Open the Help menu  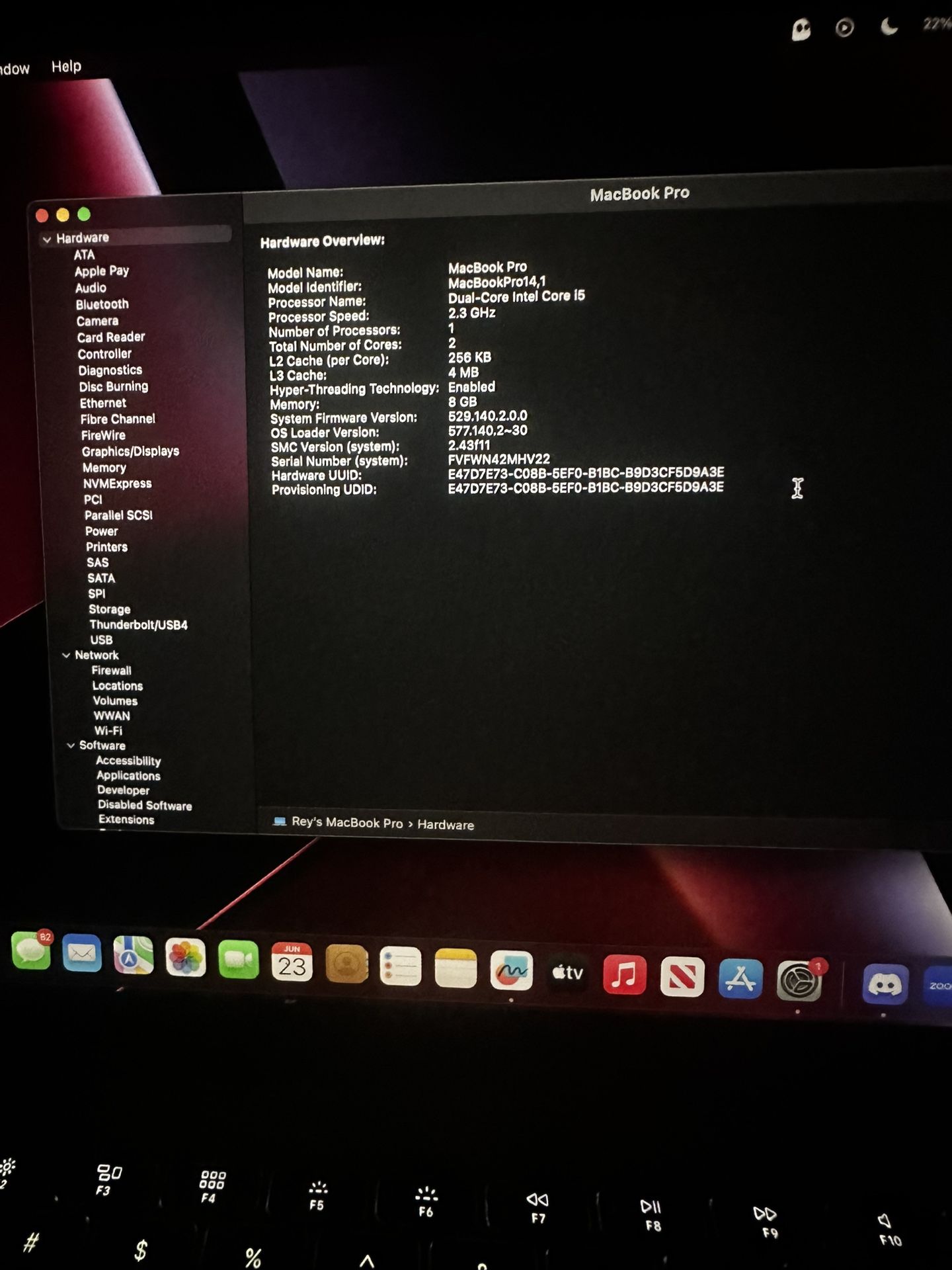click(x=66, y=66)
